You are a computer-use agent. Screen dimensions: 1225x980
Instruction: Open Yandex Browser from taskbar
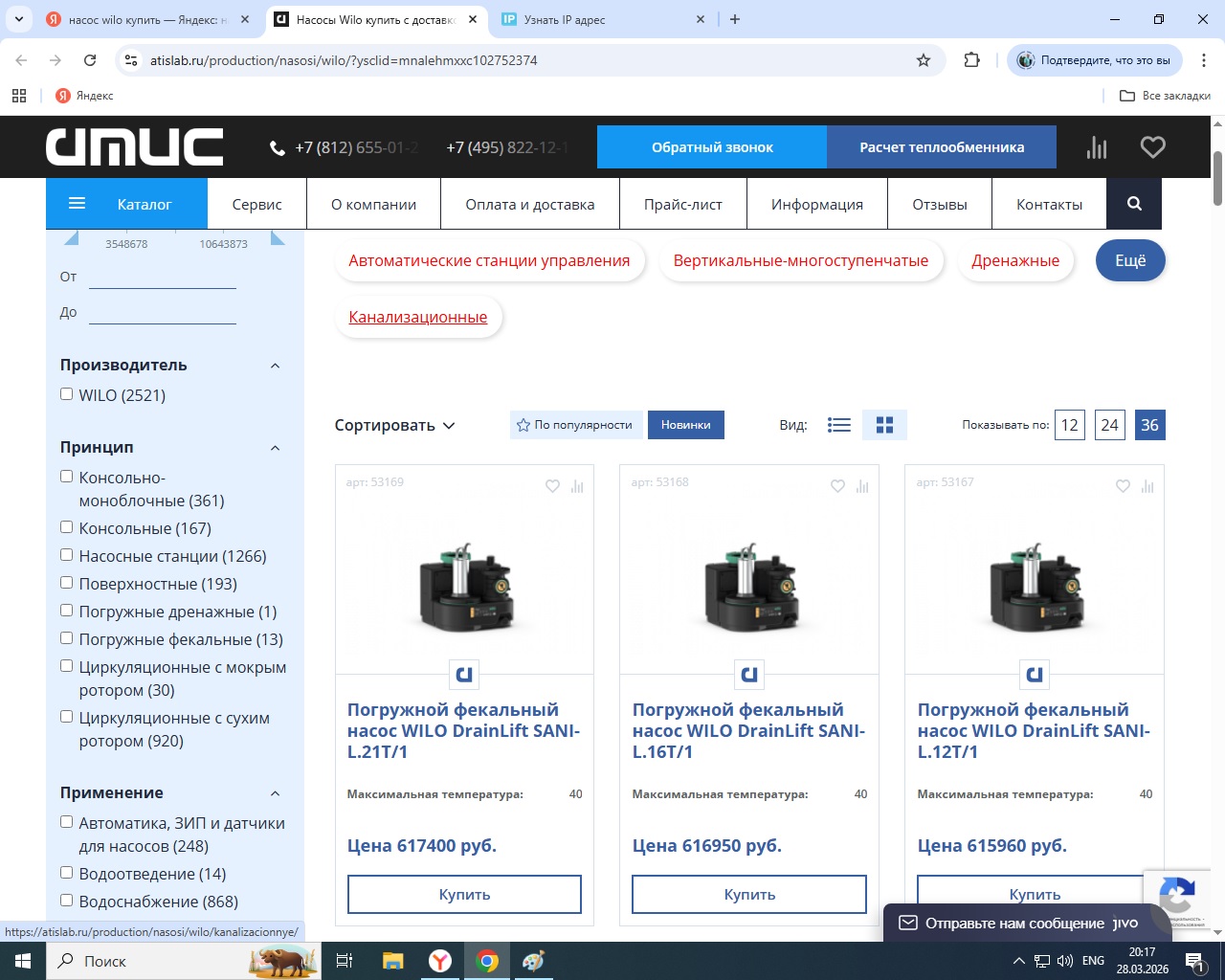coord(440,961)
